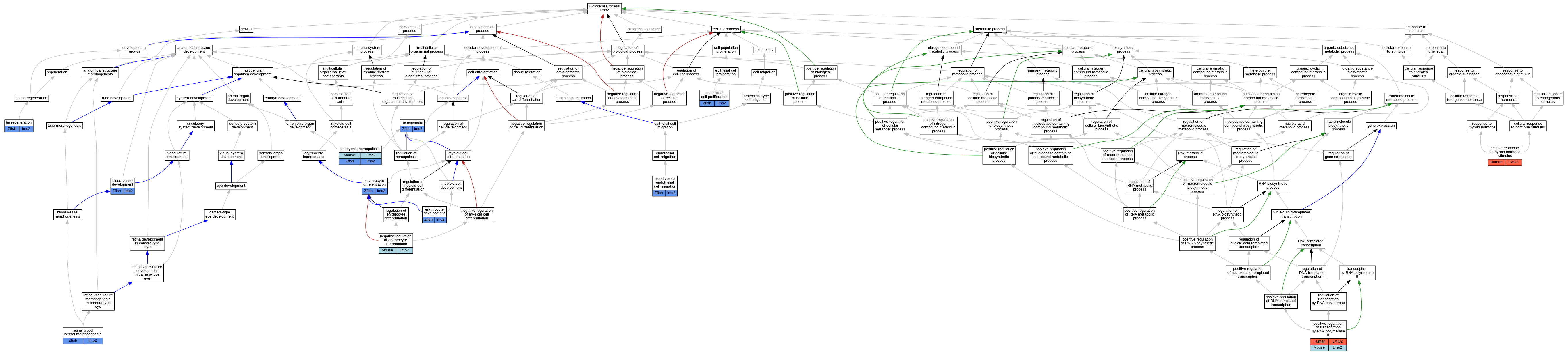This screenshot has height=354, width=1568.
Task: Click the 'response to stimulus' node
Action: (1416, 29)
